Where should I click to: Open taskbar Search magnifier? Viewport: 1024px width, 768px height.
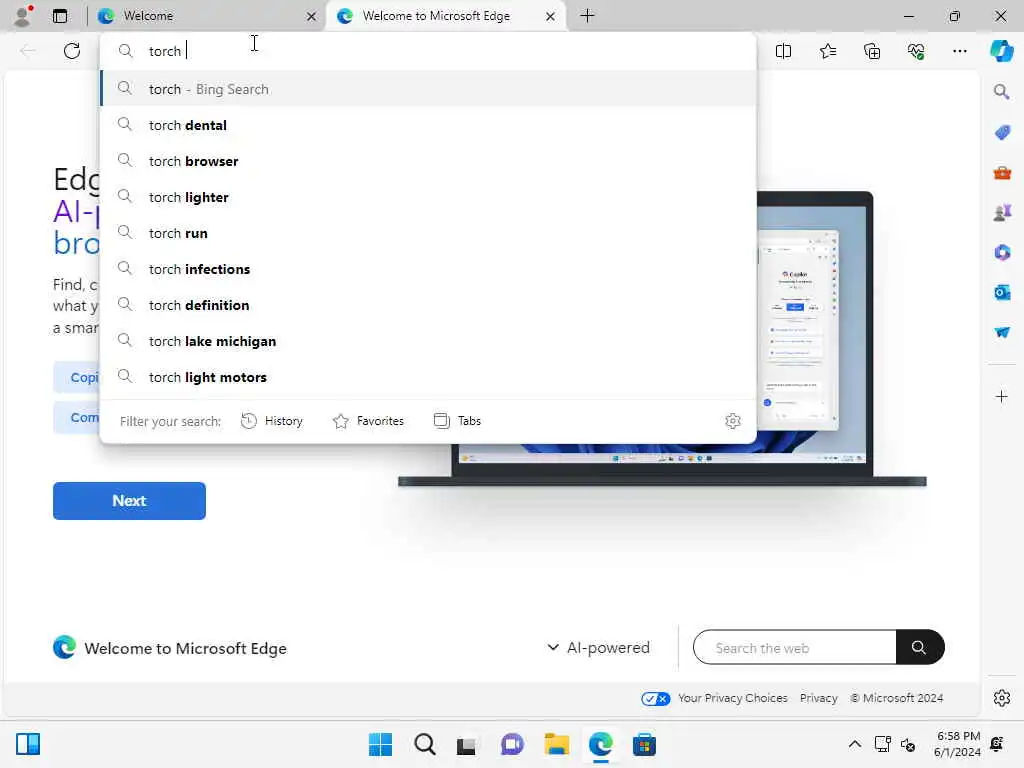click(424, 744)
